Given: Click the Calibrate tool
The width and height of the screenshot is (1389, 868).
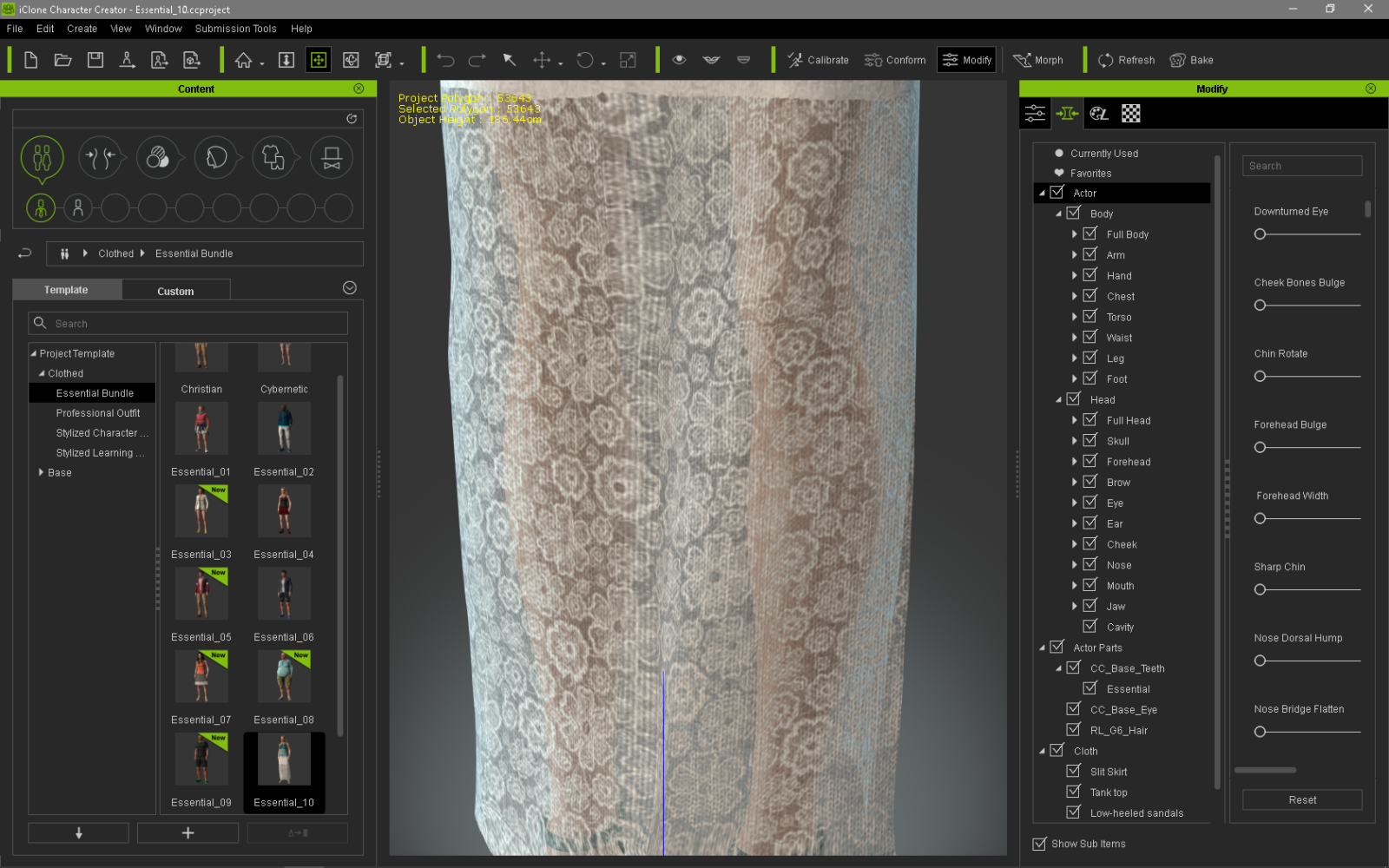Looking at the screenshot, I should click(818, 60).
